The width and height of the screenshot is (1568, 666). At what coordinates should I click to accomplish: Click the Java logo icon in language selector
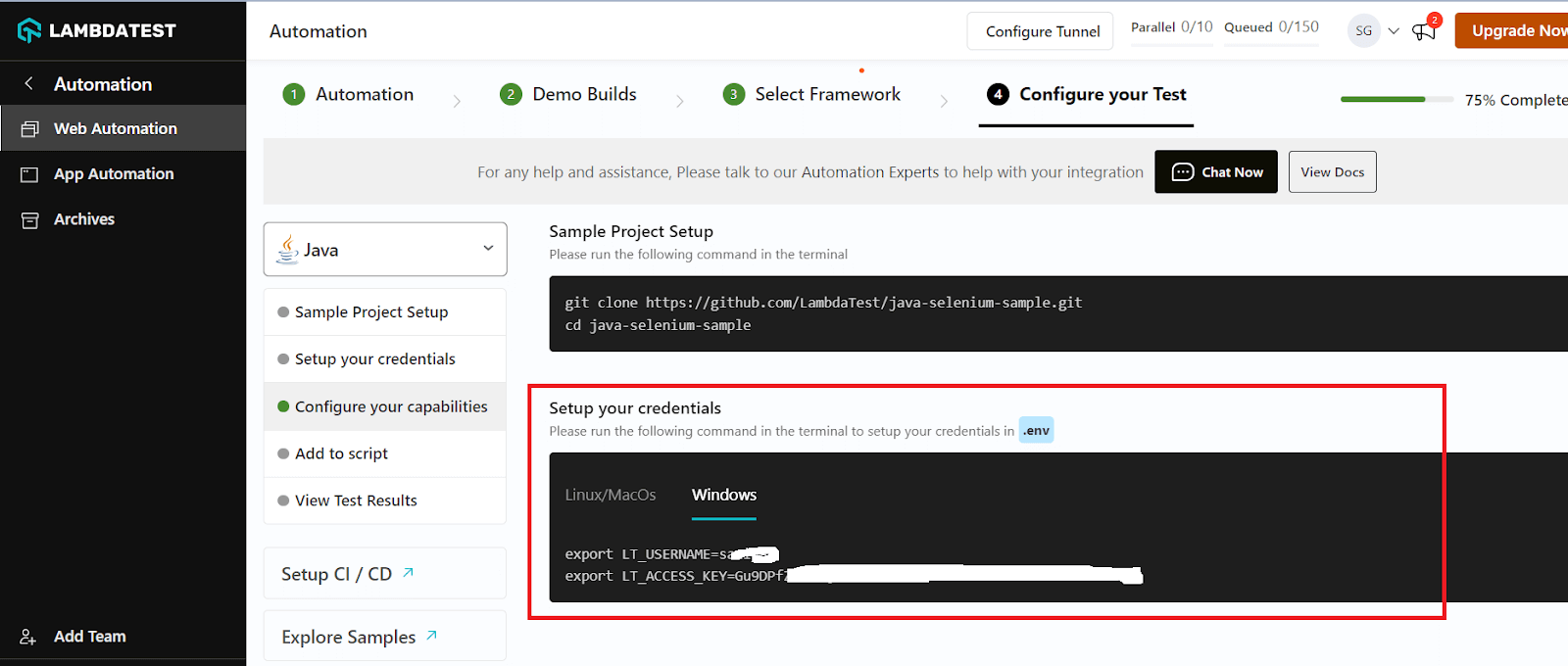287,249
